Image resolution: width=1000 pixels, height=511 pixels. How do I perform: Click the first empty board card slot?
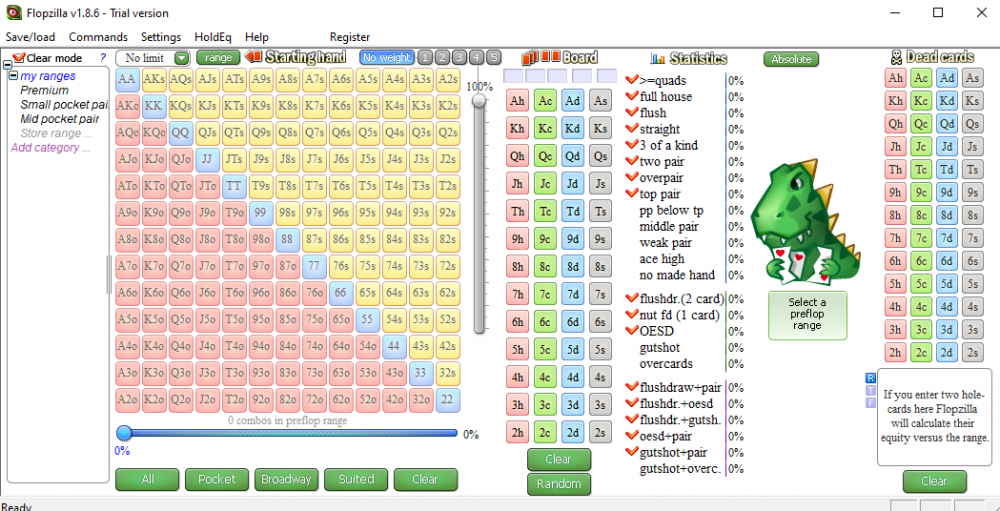click(513, 76)
